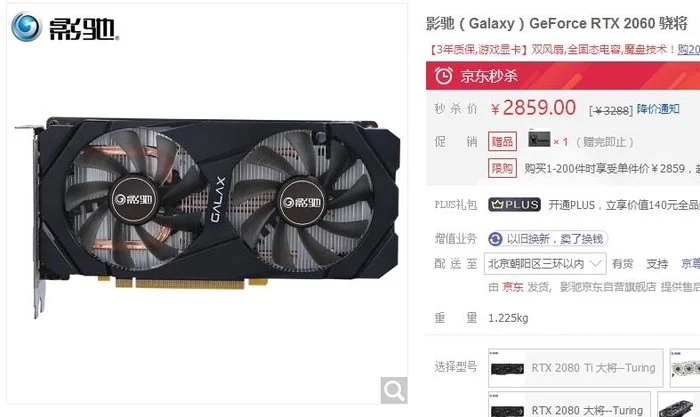
Task: Click the 以旧换新，卖了换钱 trade-in button
Action: 547,239
